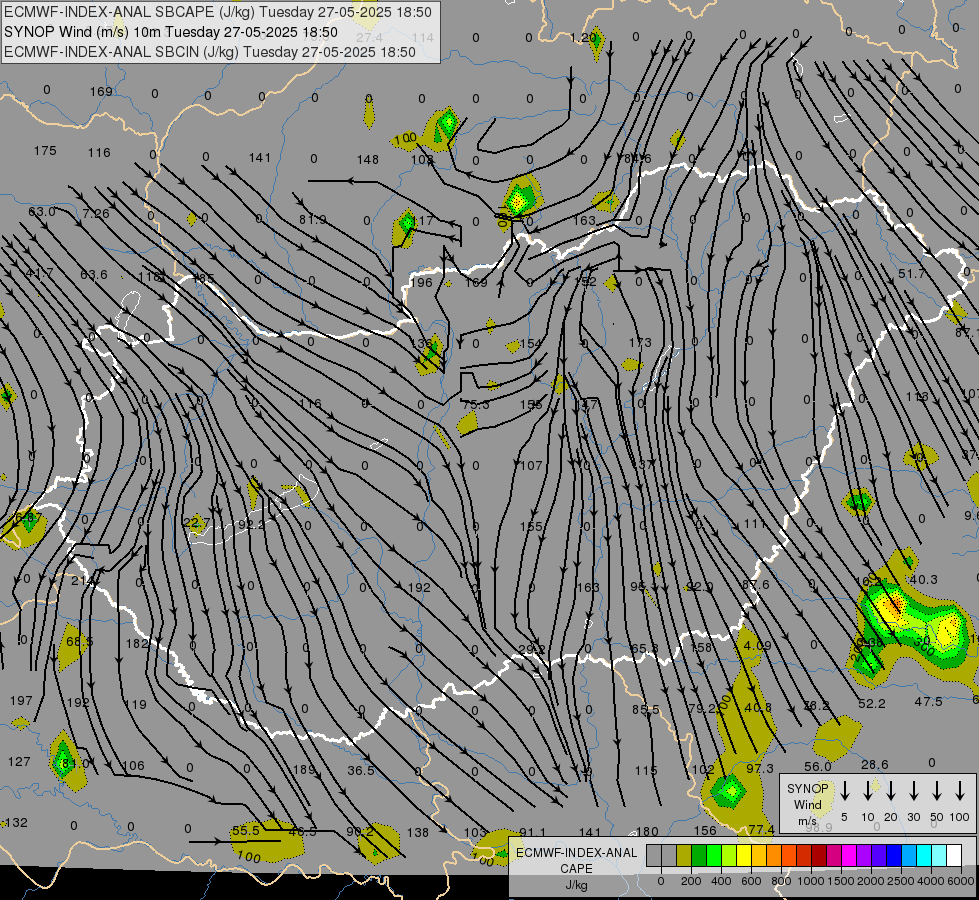Image resolution: width=979 pixels, height=900 pixels.
Task: Click the 1000 tick label on CAPE scale
Action: 810,881
